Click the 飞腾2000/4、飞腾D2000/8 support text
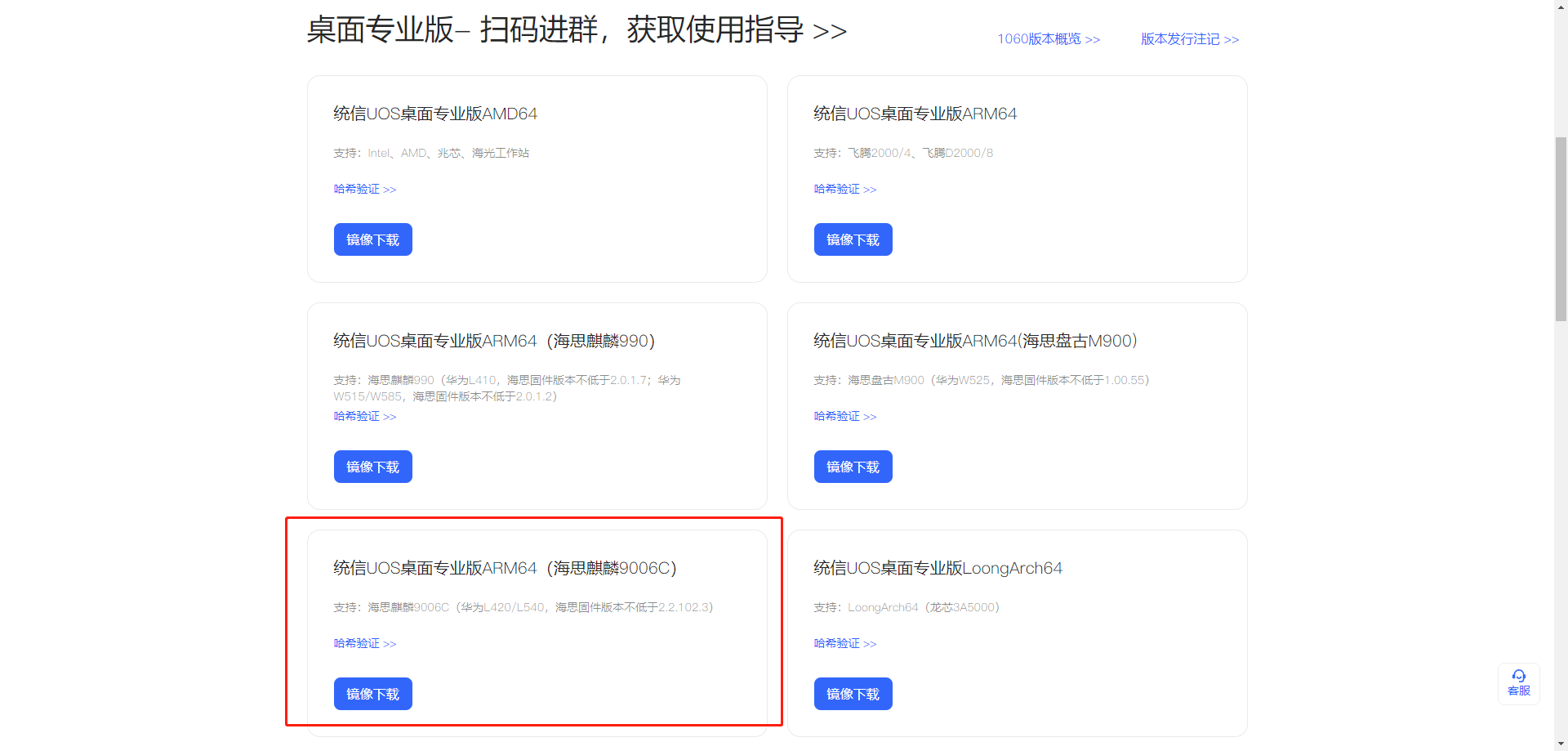Viewport: 1568px width, 751px height. (903, 153)
